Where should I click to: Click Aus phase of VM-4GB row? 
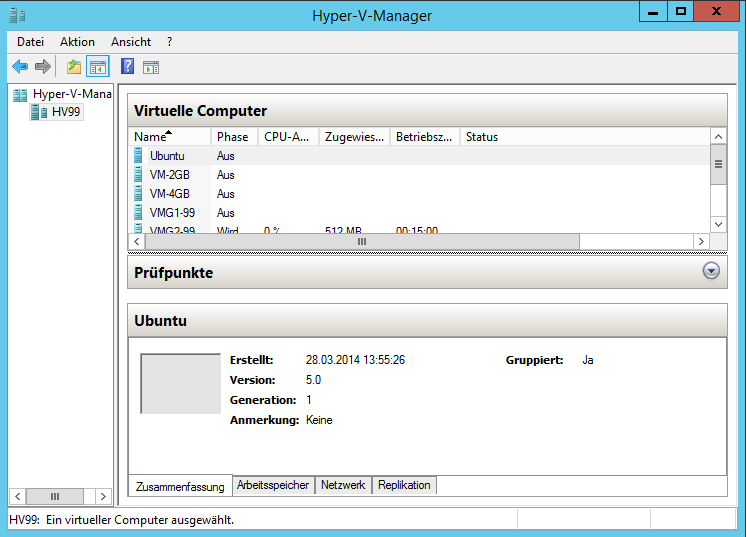[226, 194]
